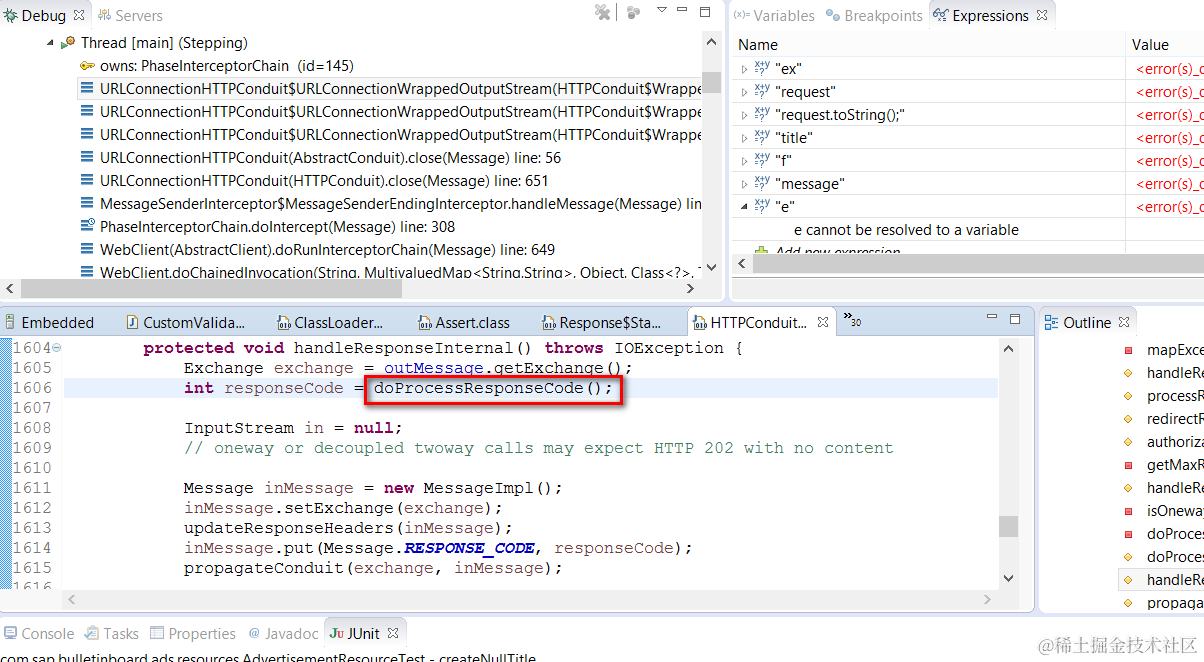
Task: Collapse the "e" expression
Action: coord(744,207)
